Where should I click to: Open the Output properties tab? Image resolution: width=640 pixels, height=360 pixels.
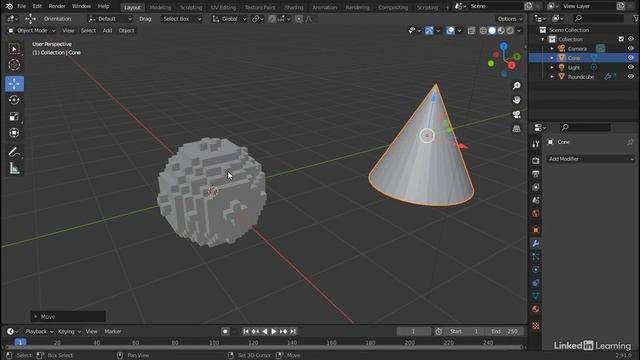coord(536,174)
